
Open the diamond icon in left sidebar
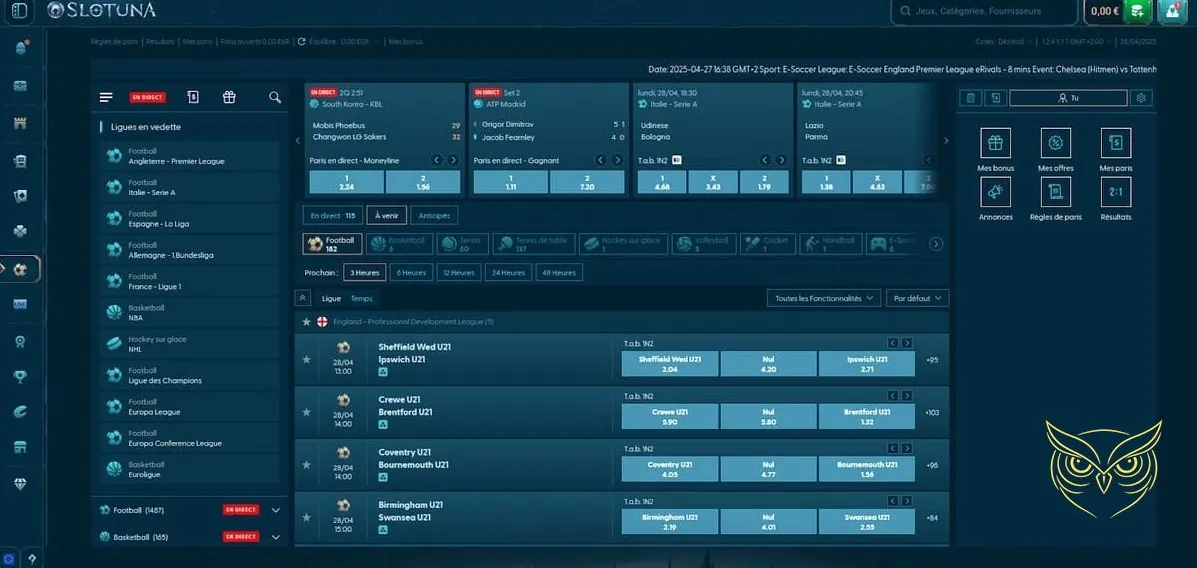21,484
